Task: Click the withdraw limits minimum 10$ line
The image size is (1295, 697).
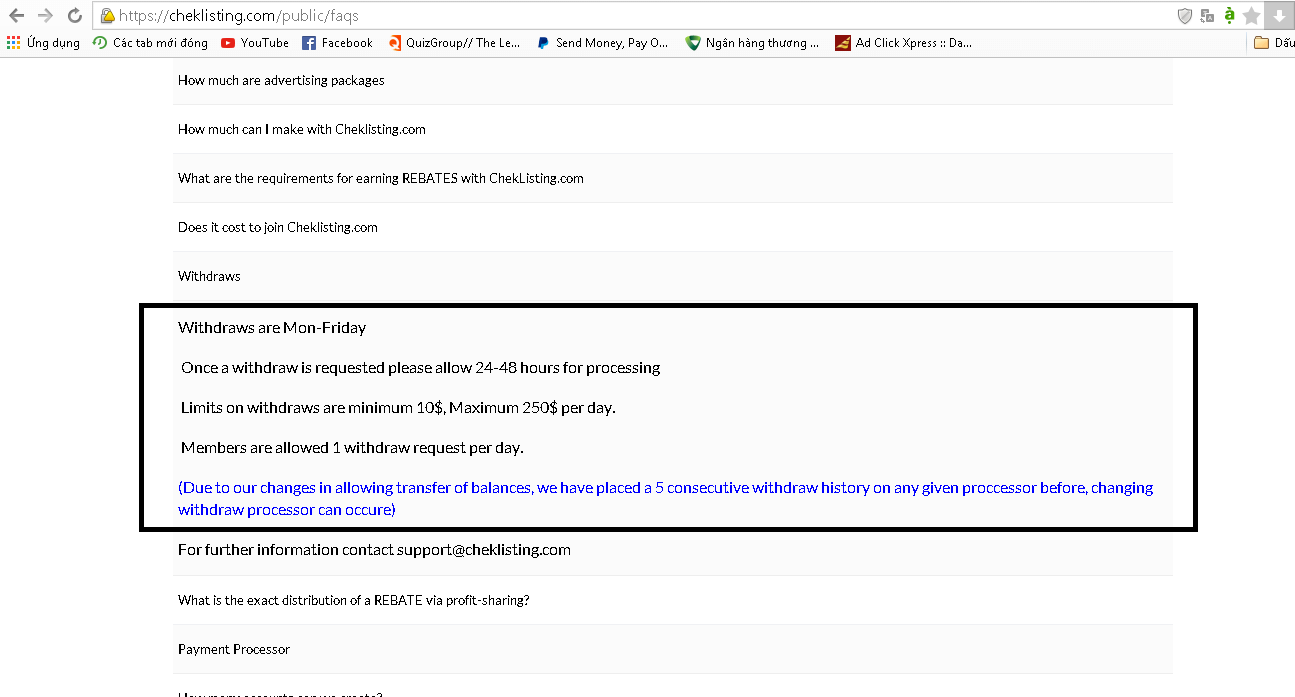Action: [x=398, y=408]
